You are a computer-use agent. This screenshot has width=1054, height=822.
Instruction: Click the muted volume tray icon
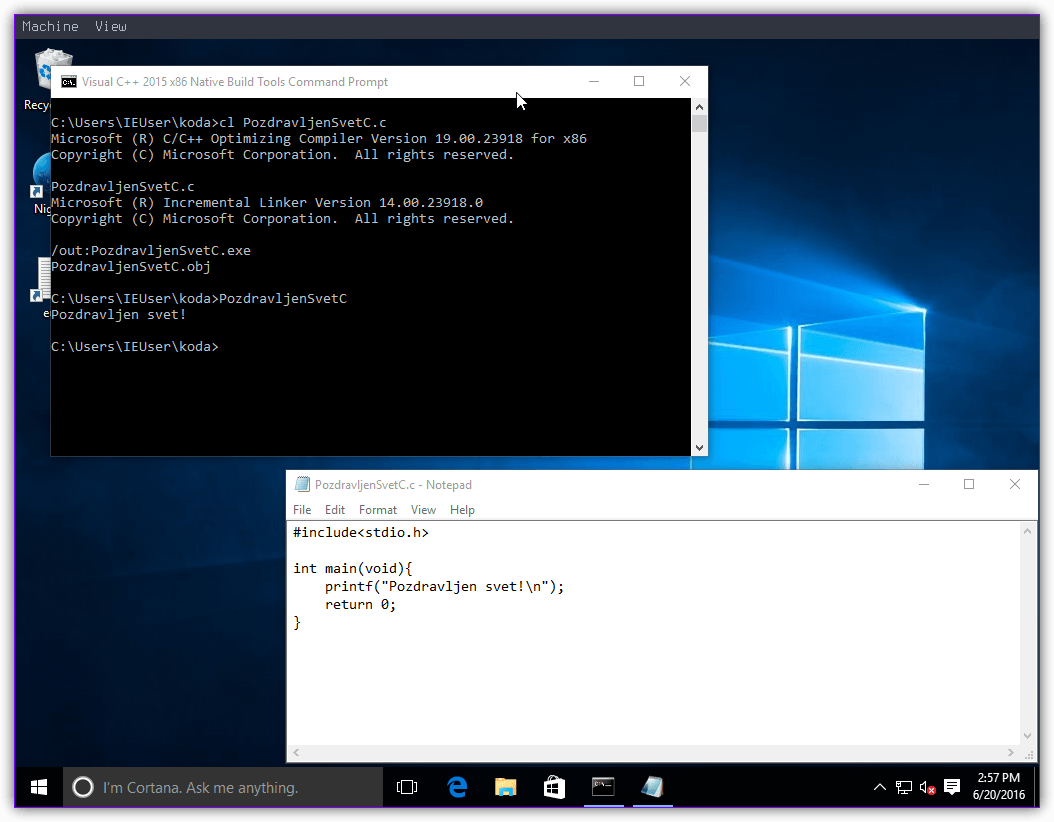(927, 787)
